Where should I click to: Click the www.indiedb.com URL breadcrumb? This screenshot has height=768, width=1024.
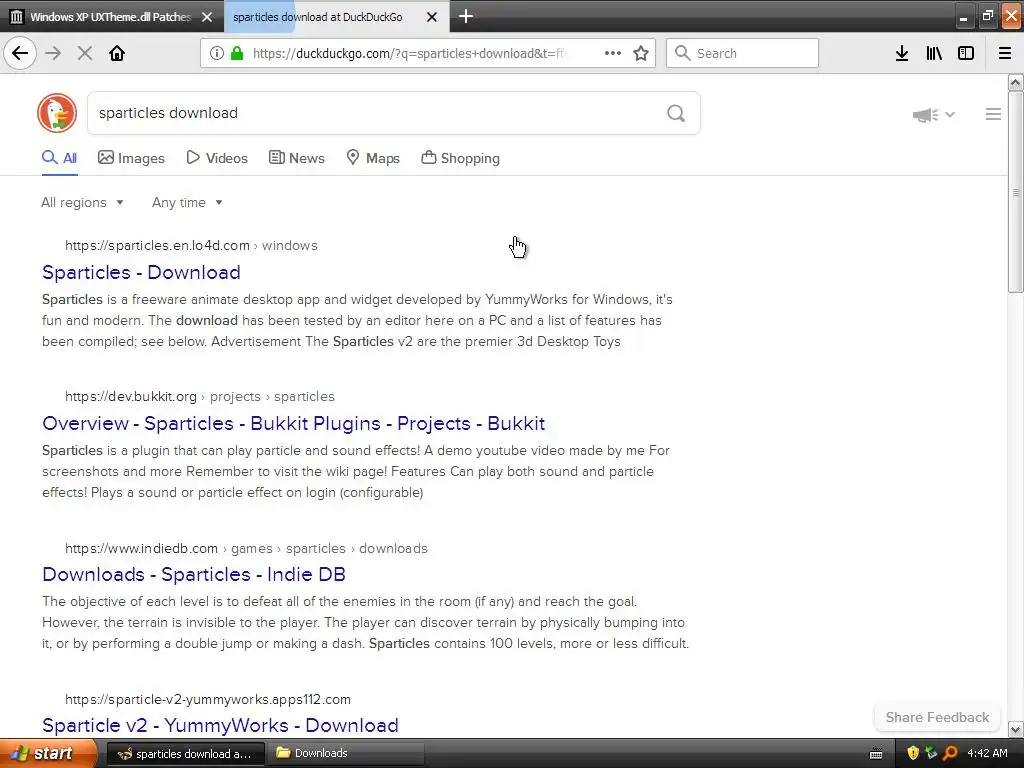click(246, 548)
